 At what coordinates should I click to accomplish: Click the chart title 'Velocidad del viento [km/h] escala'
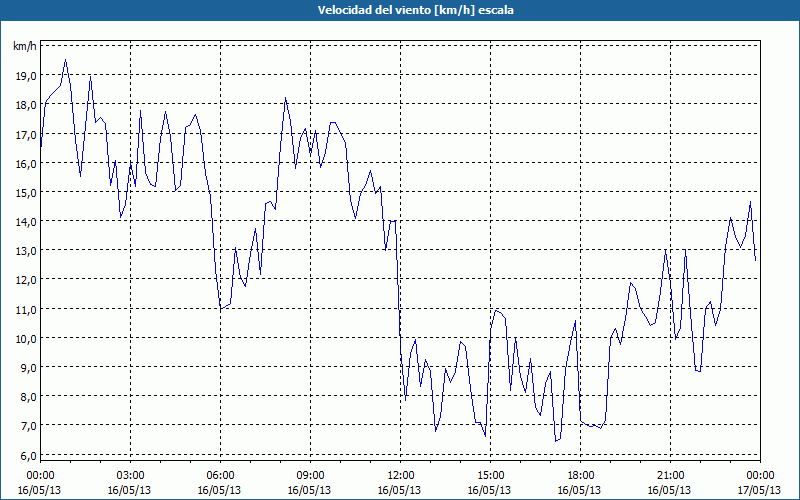click(x=415, y=10)
